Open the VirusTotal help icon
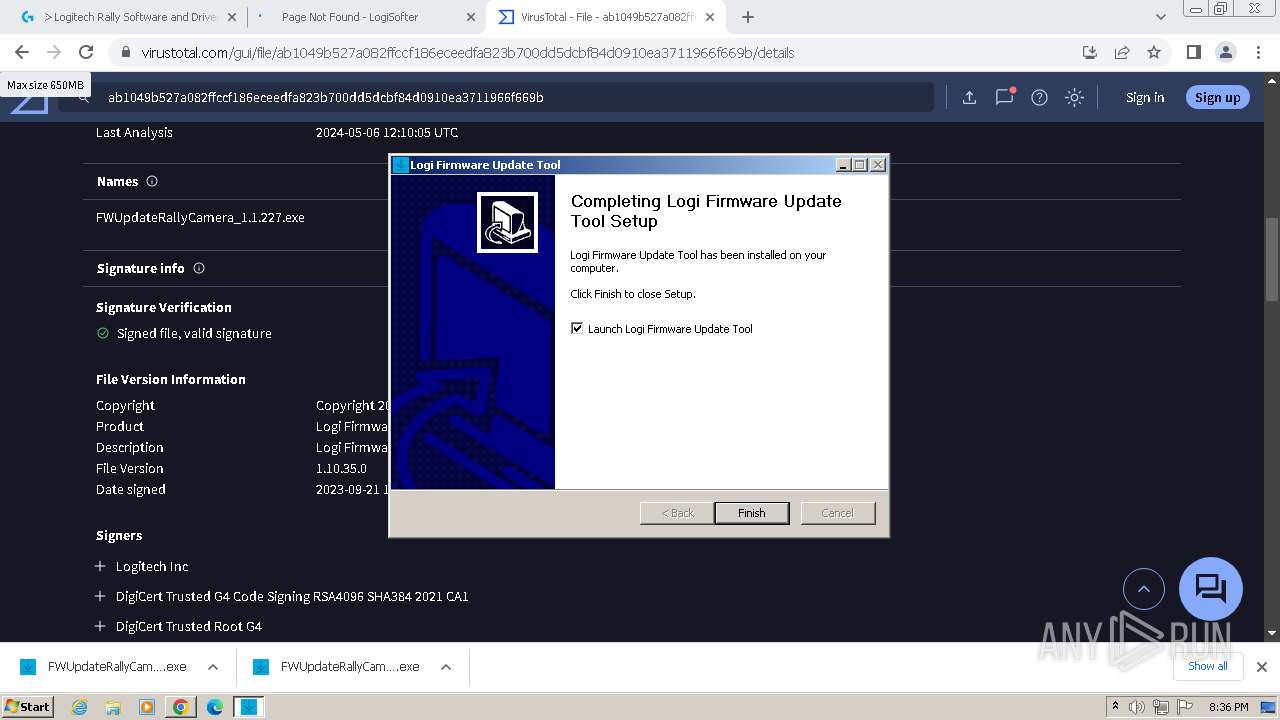 1039,97
